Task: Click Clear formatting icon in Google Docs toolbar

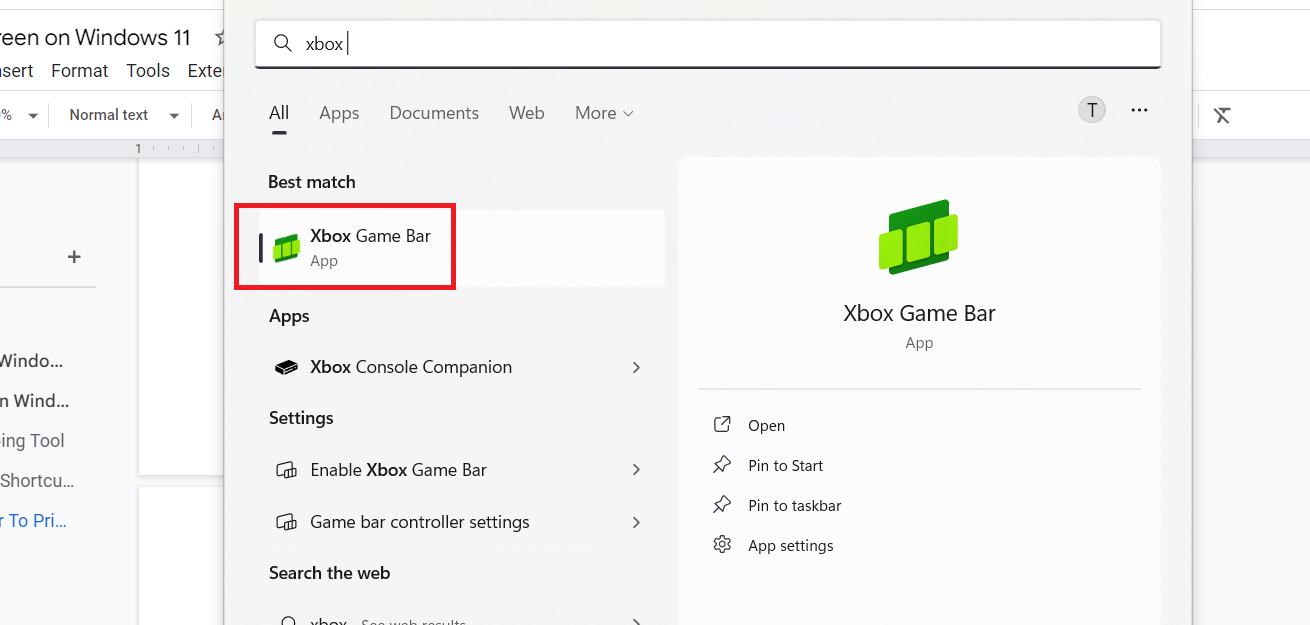Action: click(x=1222, y=115)
